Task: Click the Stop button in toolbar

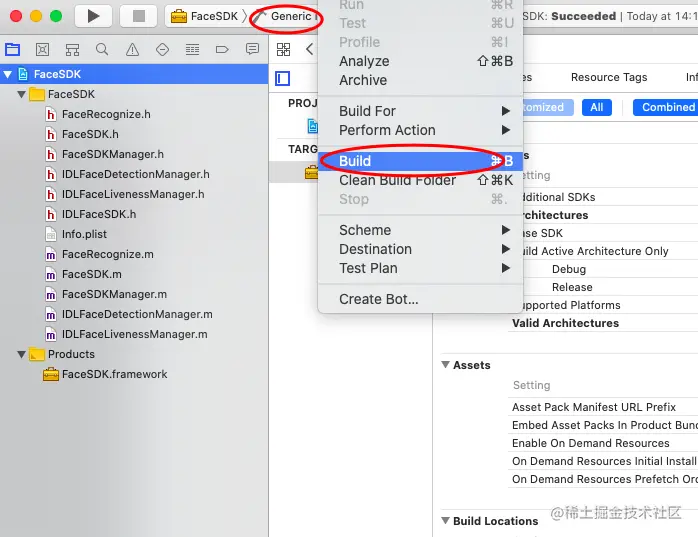Action: (138, 16)
